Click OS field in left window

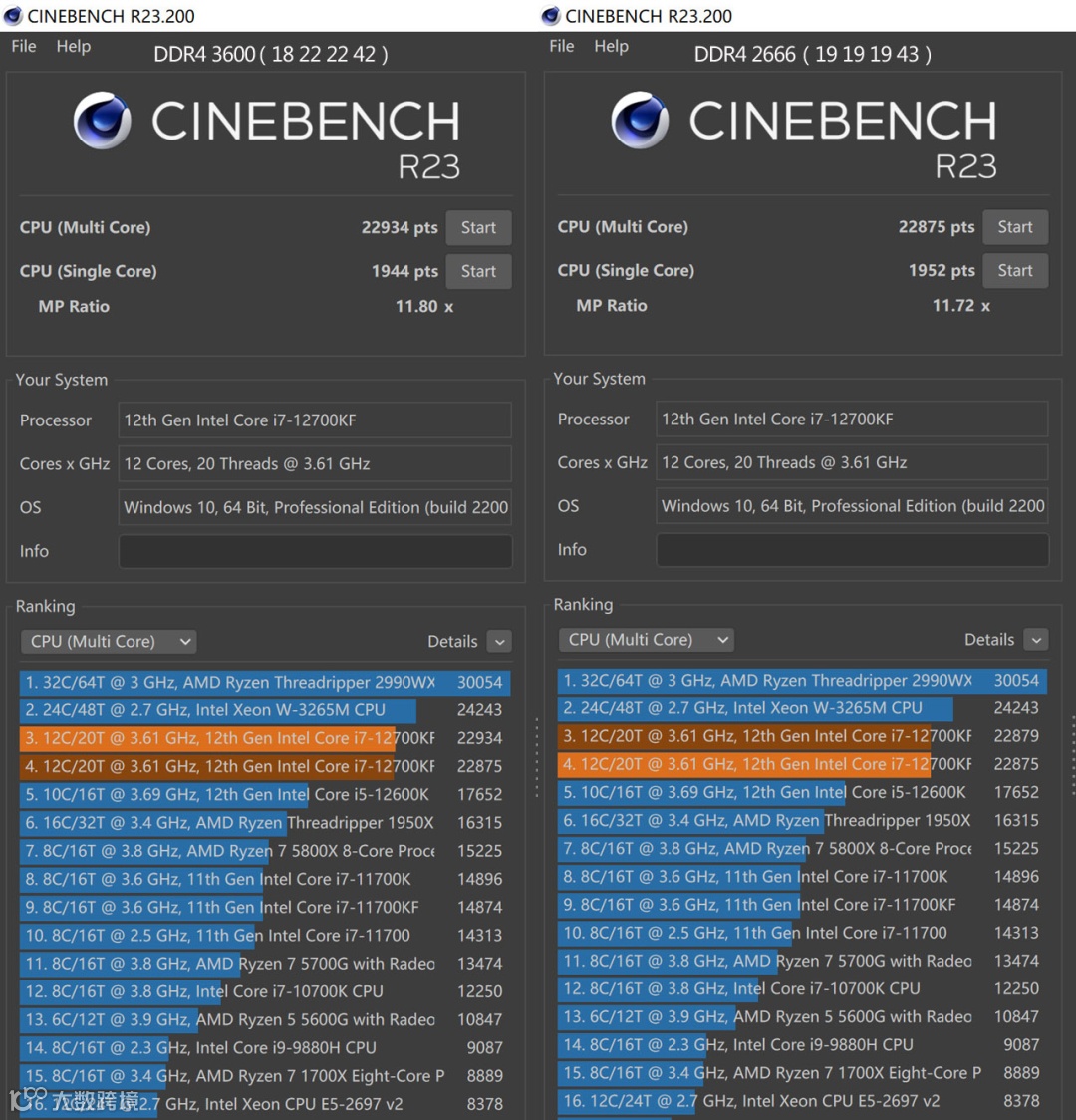(x=315, y=507)
